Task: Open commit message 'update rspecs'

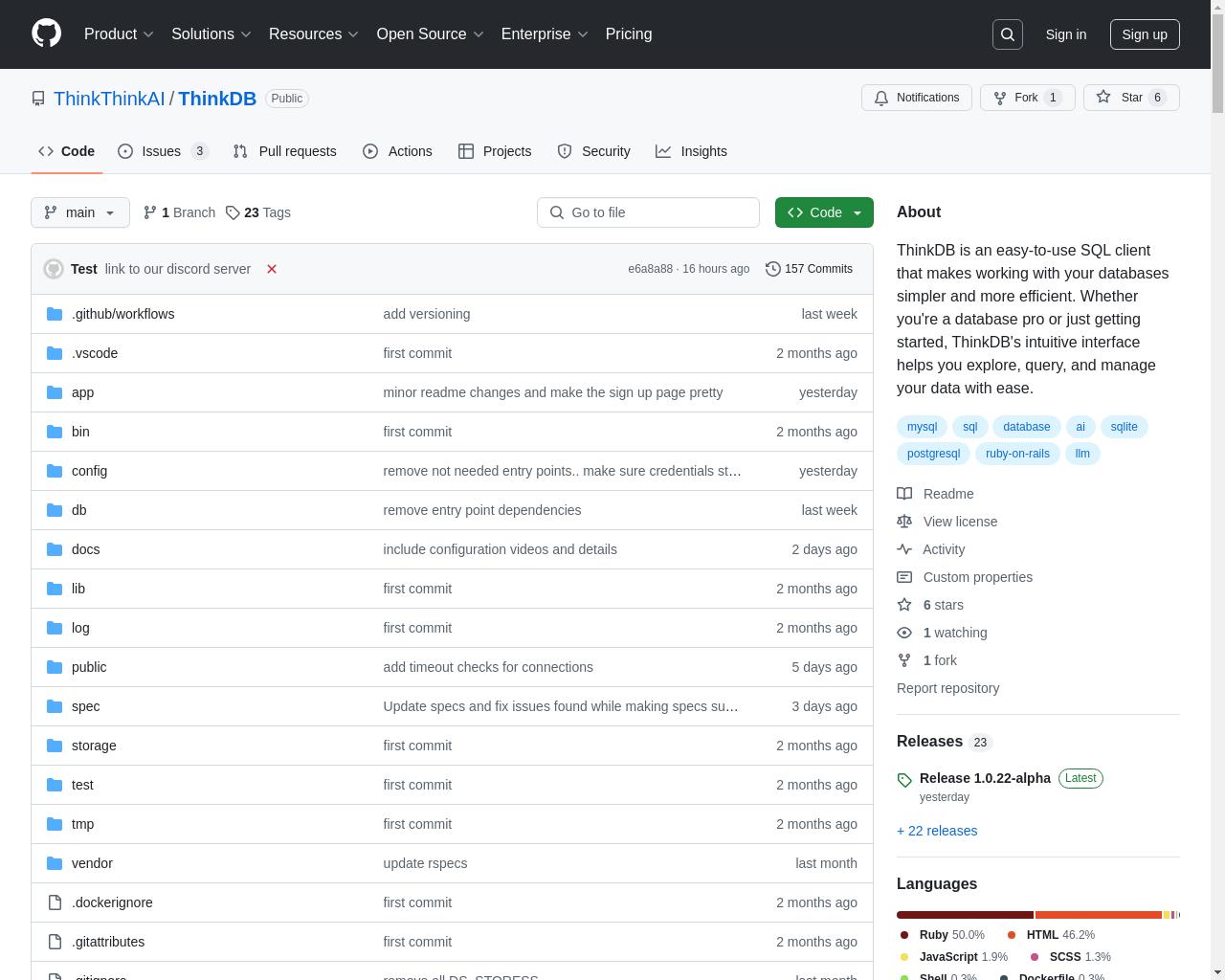Action: (425, 863)
